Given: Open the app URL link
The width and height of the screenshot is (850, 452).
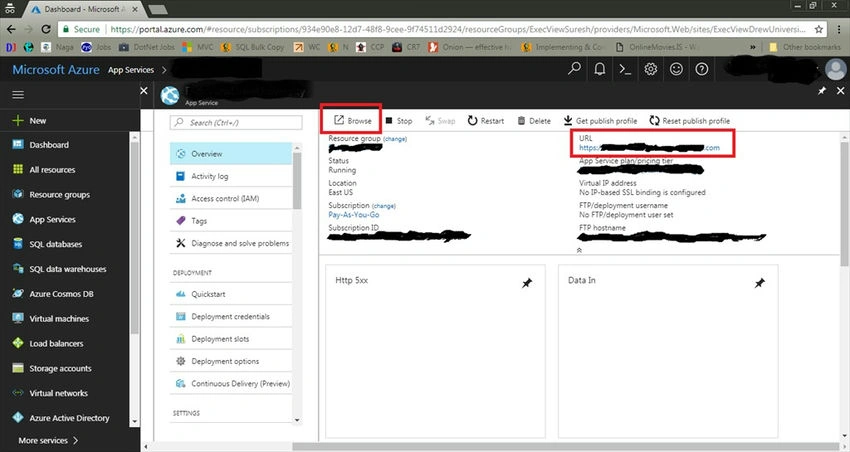Looking at the screenshot, I should (649, 147).
